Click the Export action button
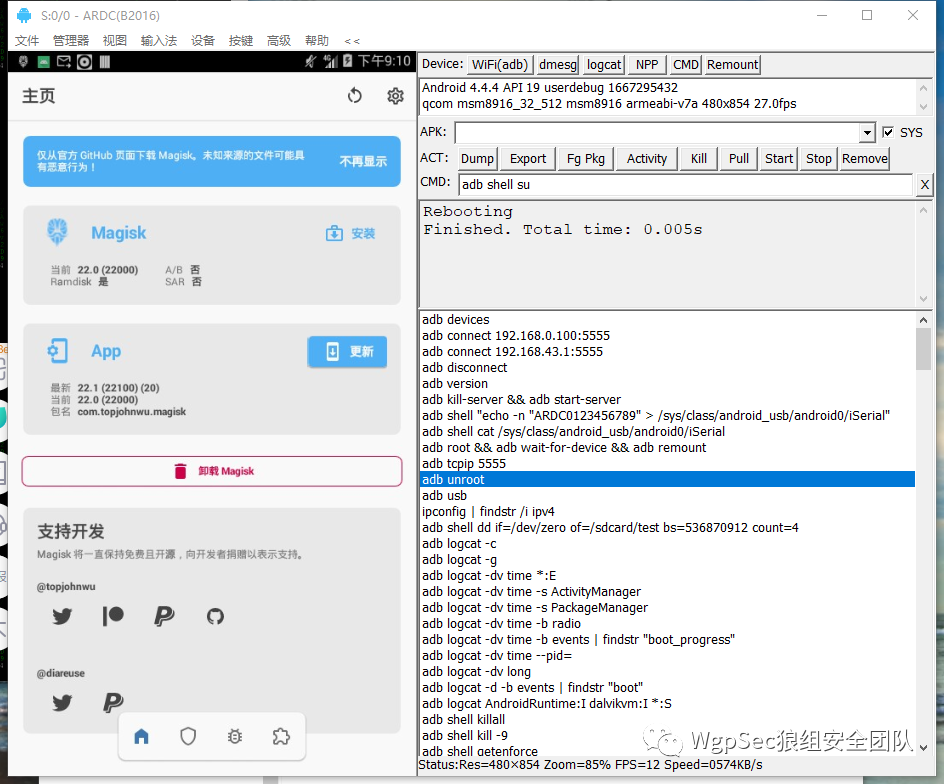This screenshot has width=944, height=784. tap(528, 158)
